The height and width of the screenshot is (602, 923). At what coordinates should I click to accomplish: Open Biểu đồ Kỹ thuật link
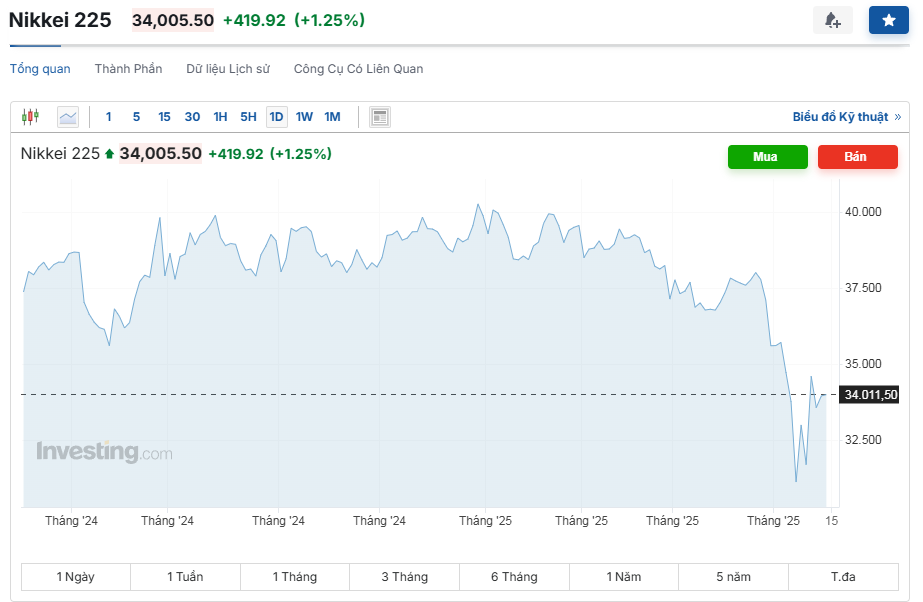point(846,117)
